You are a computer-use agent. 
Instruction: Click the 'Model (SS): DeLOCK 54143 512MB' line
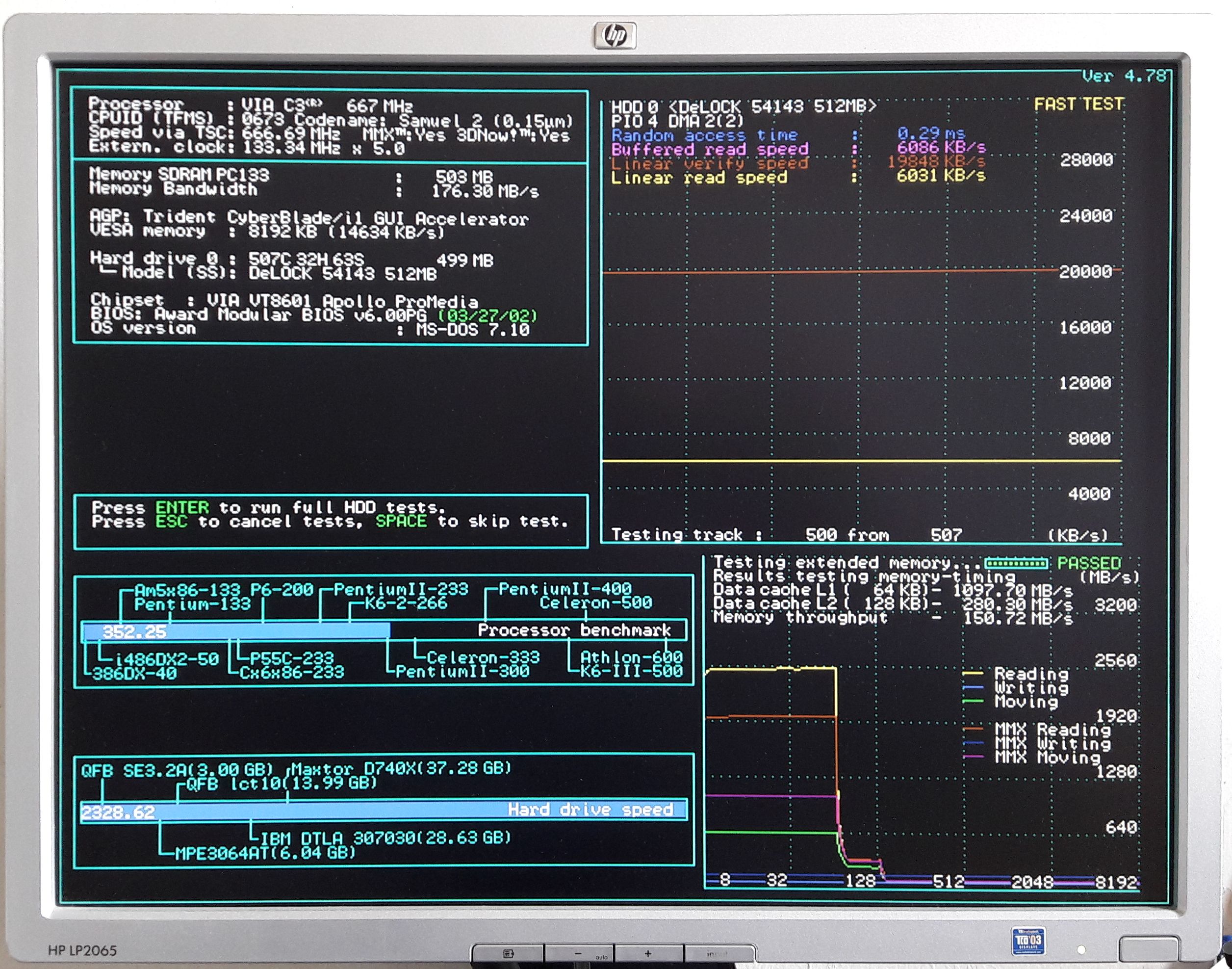click(x=270, y=273)
